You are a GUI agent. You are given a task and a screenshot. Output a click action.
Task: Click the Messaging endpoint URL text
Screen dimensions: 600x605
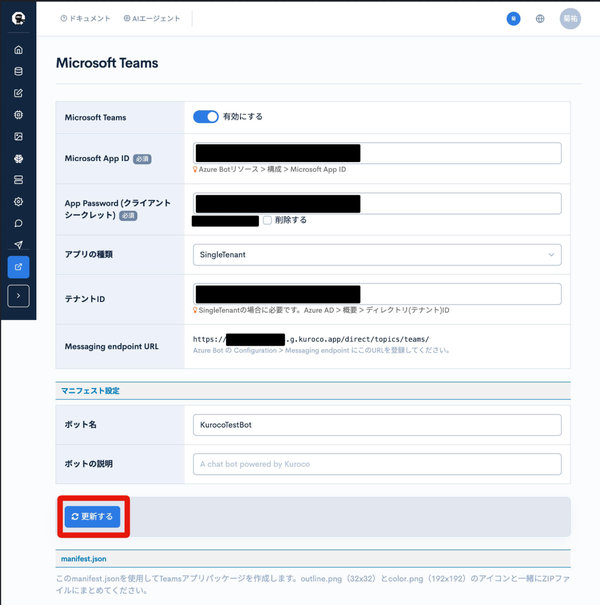(x=311, y=339)
